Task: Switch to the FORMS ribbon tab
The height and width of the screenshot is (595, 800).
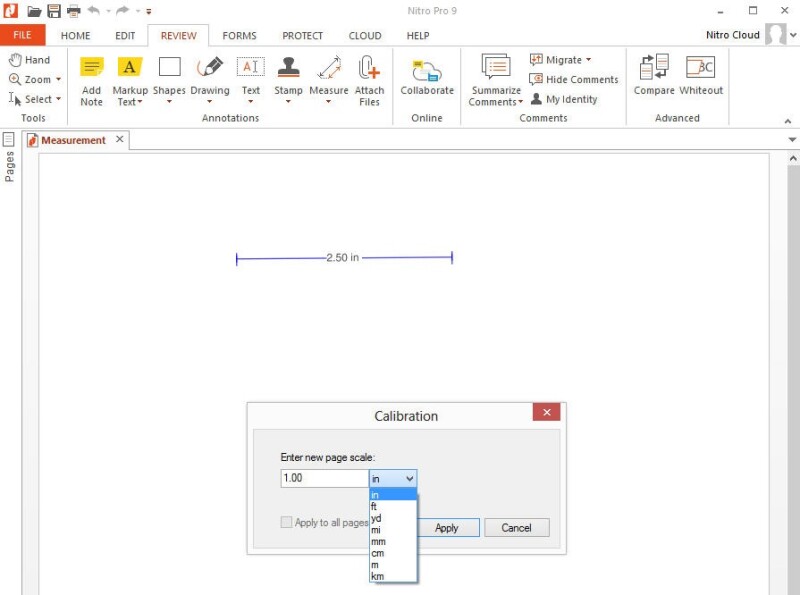Action: point(239,36)
